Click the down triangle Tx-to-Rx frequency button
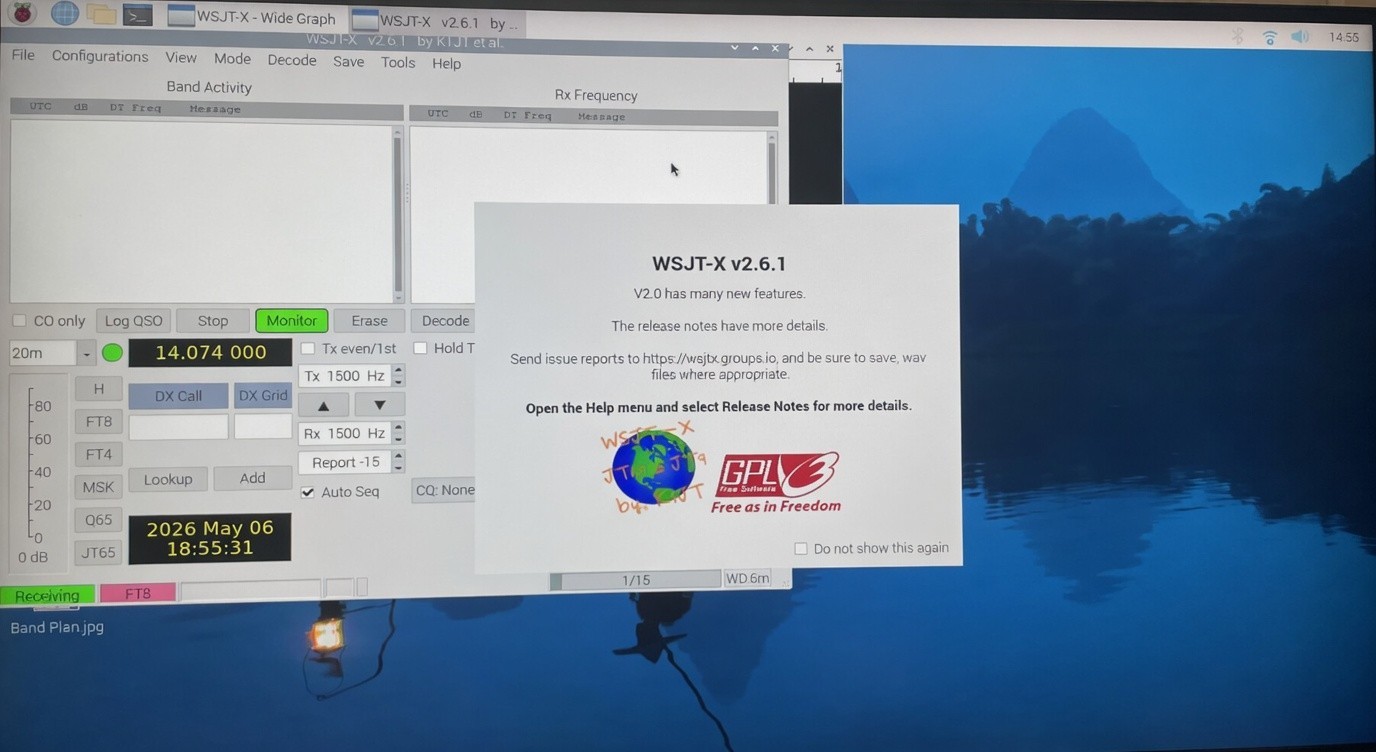Screen dimensions: 1376x752 379,405
